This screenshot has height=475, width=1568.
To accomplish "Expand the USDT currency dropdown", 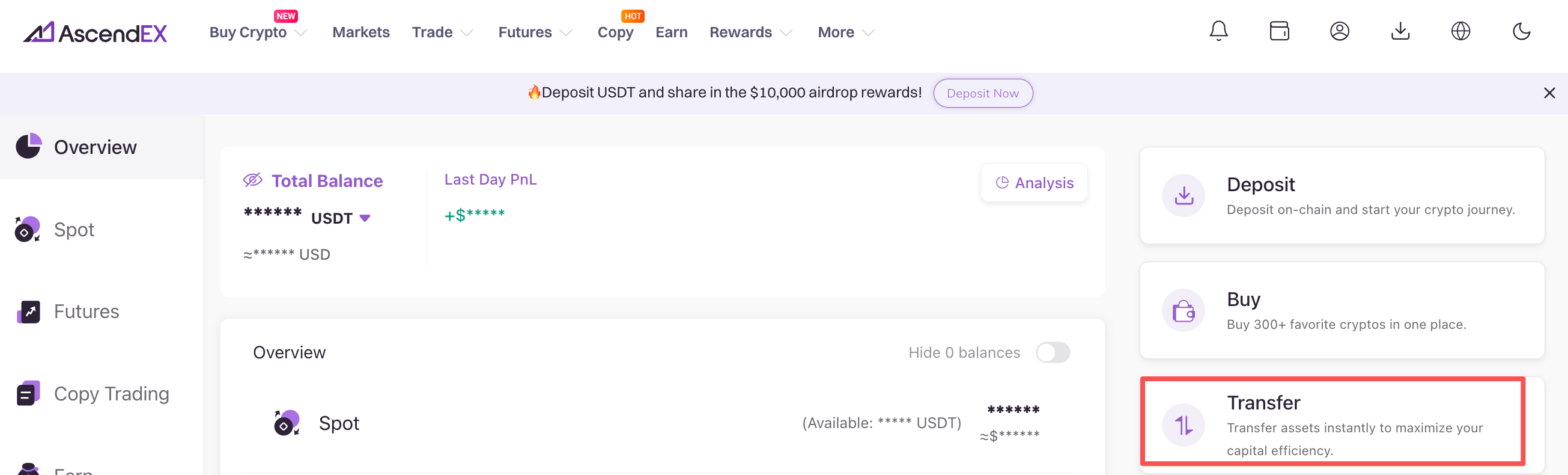I will [x=365, y=218].
